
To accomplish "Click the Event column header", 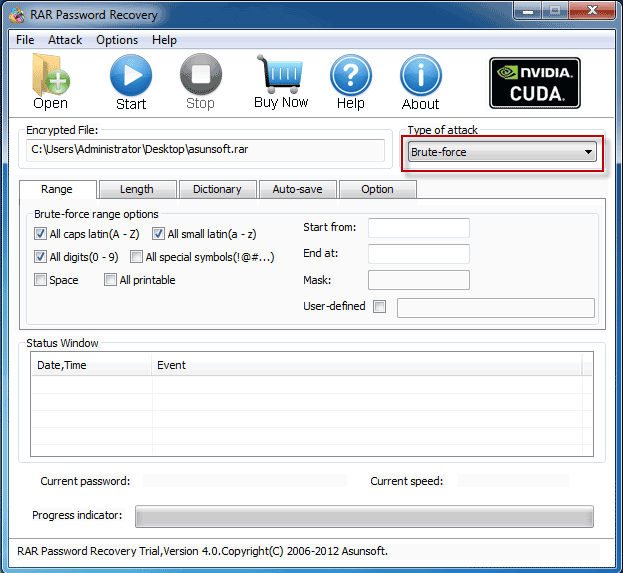I will click(367, 365).
